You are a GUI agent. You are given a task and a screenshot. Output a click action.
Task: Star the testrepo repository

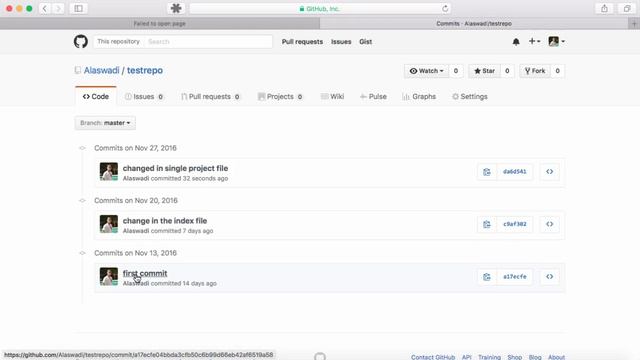pos(484,71)
